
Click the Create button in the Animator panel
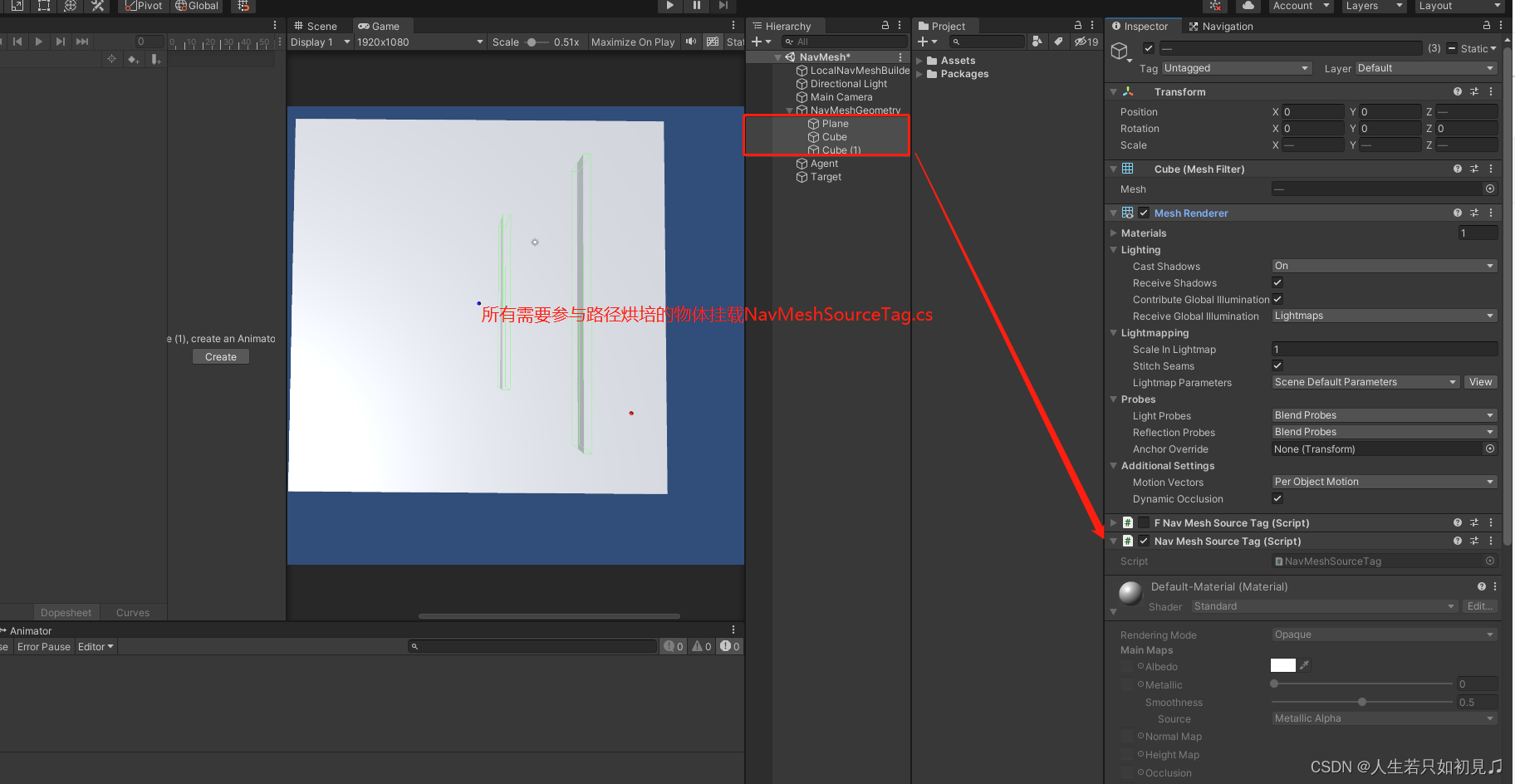[x=220, y=356]
